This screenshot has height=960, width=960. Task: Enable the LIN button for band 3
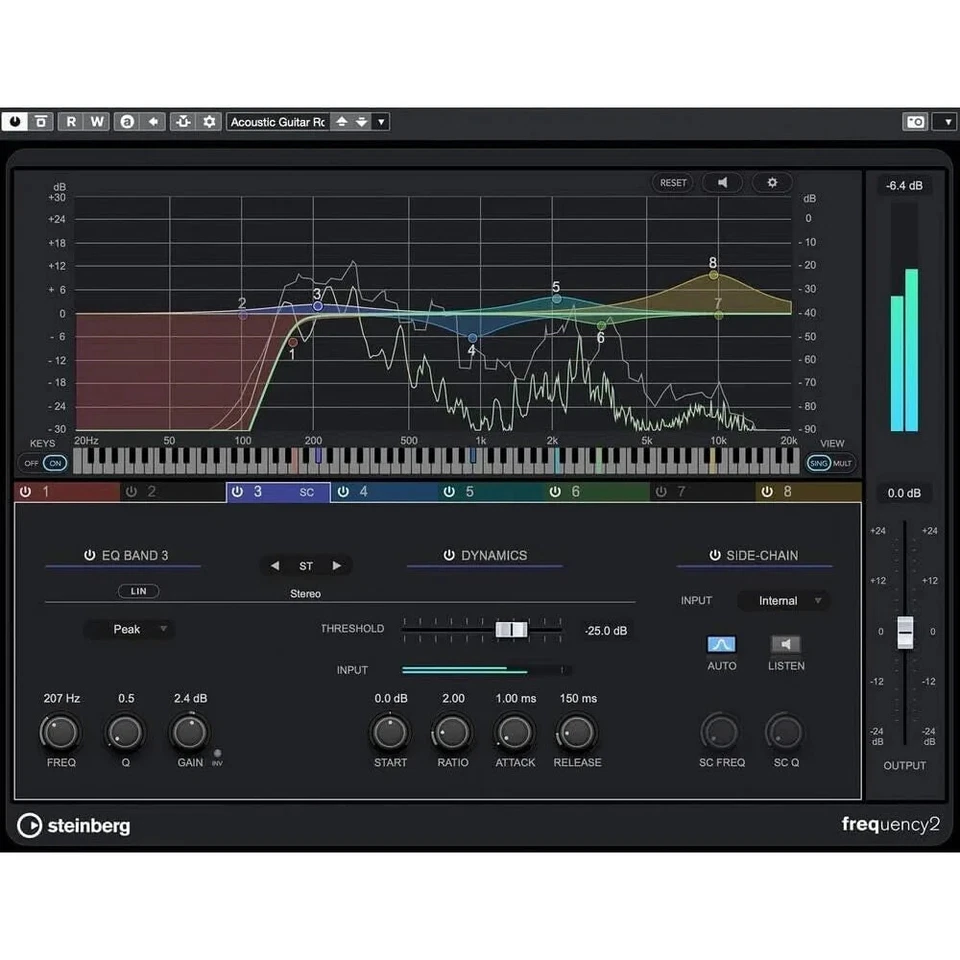coord(138,591)
